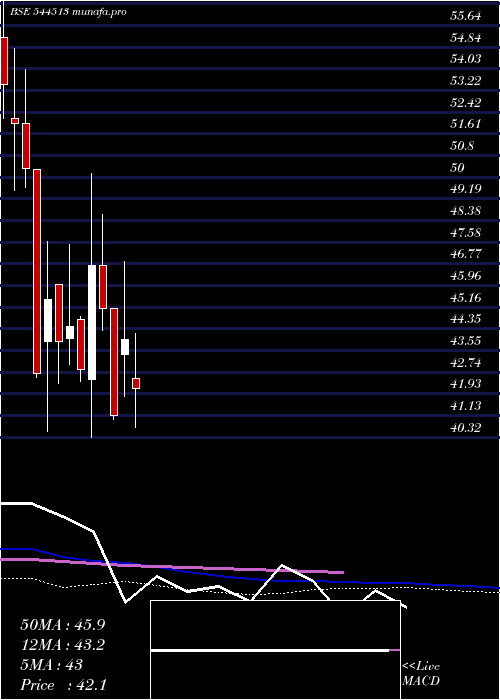Click the 41.13 axis label
The height and width of the screenshot is (700, 500).
[x=466, y=405]
